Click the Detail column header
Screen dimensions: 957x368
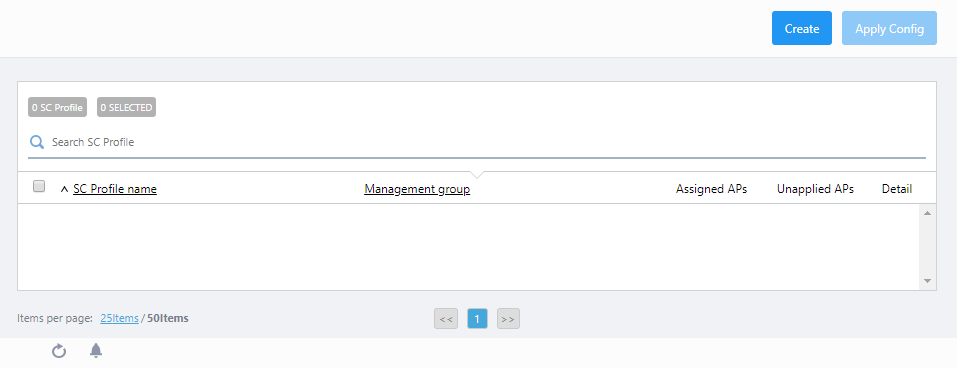tap(897, 189)
